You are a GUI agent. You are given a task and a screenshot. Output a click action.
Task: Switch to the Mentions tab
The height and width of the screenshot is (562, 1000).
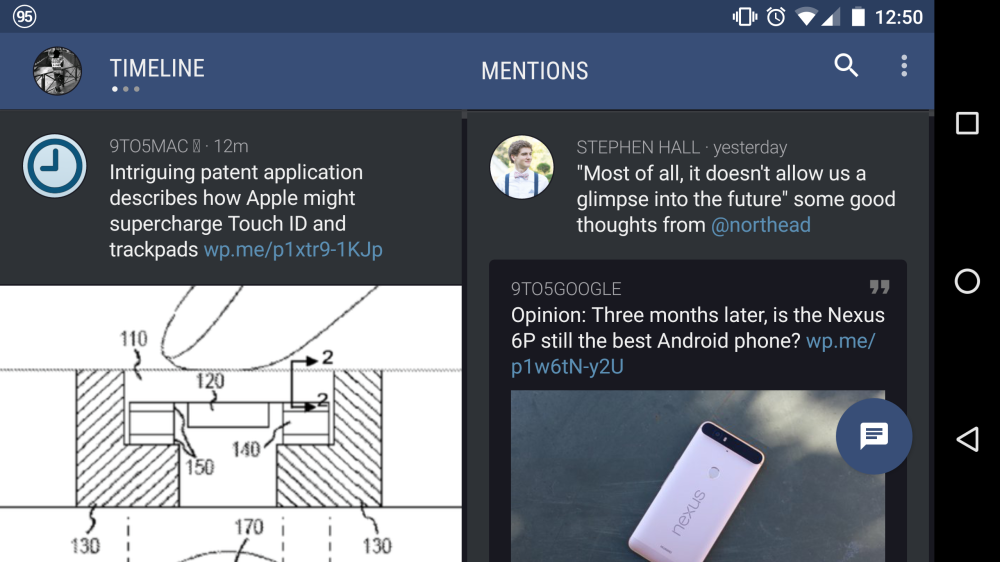[535, 71]
